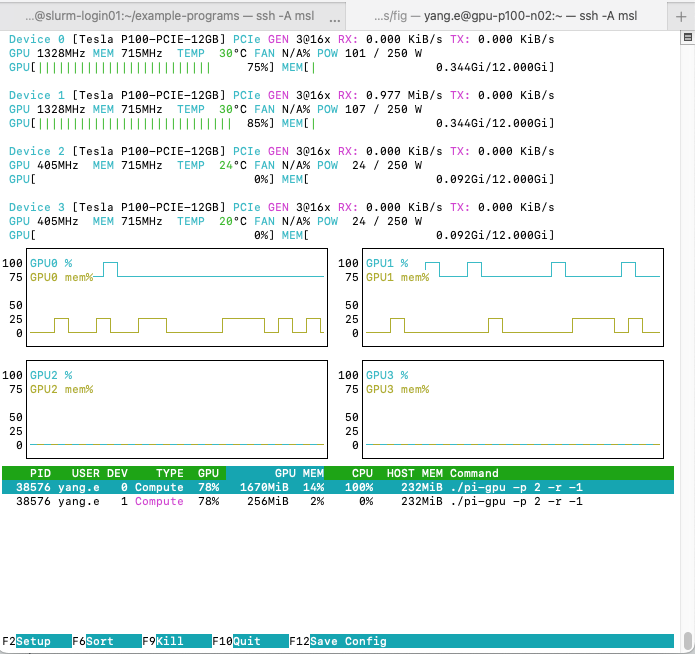Viewport: 695px width, 654px height.
Task: Click the GPU0 % chart legend
Action: (51, 263)
